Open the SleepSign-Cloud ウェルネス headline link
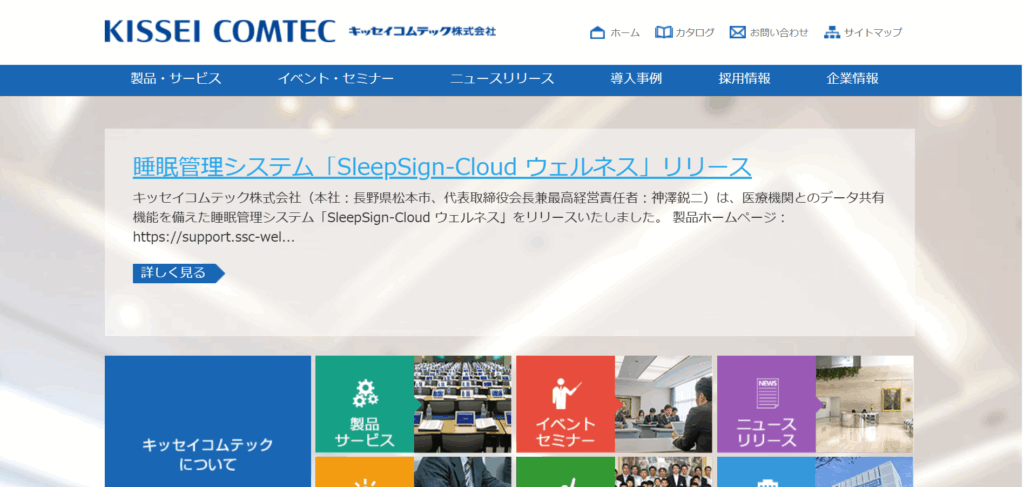Image resolution: width=1024 pixels, height=487 pixels. tap(441, 166)
